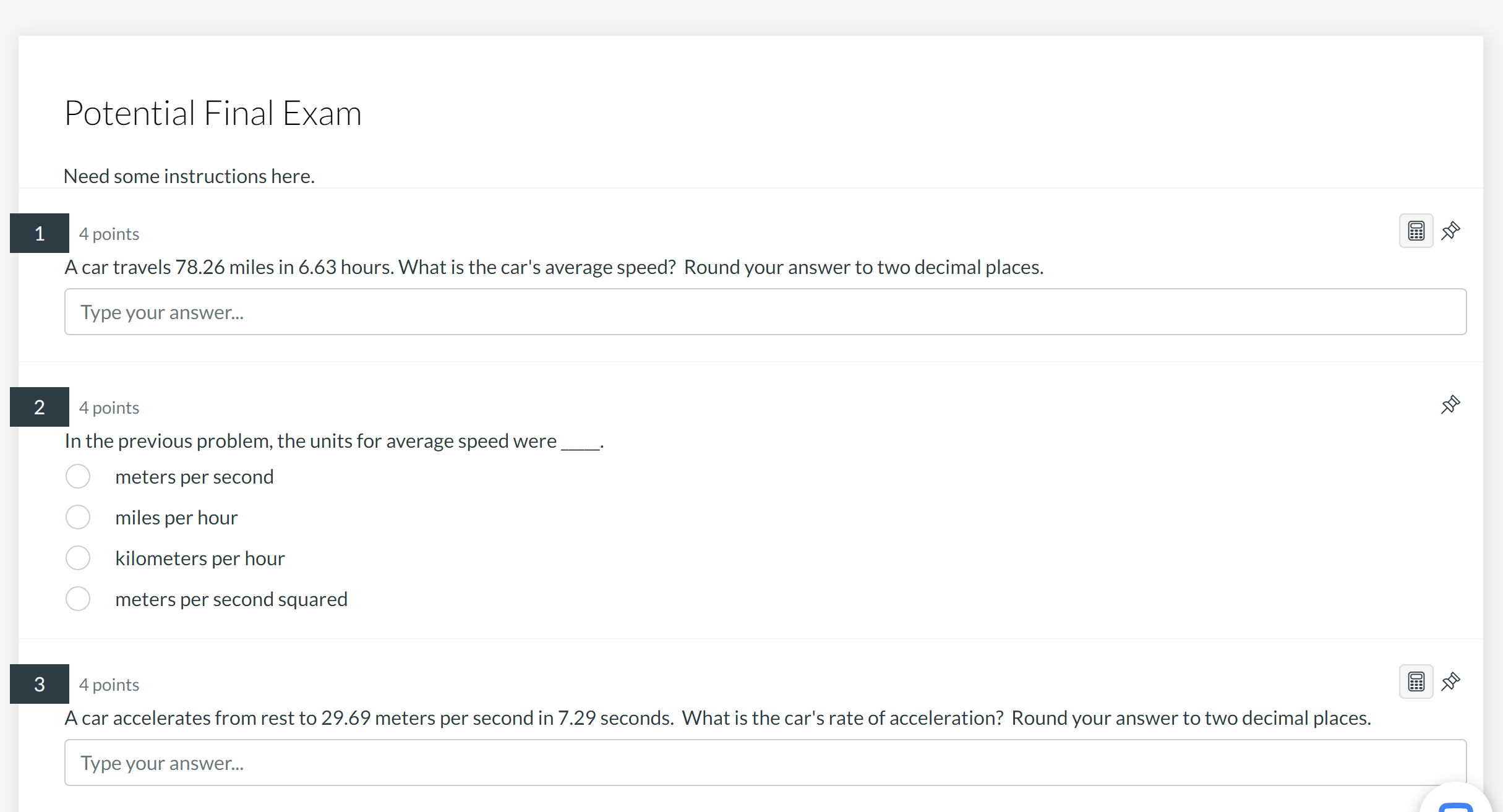The height and width of the screenshot is (812, 1503).
Task: Choose the 'miles per hour' radio option
Action: [x=78, y=518]
